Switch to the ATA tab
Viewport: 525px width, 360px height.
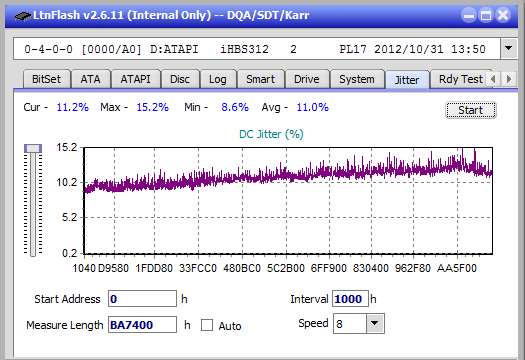click(x=90, y=79)
